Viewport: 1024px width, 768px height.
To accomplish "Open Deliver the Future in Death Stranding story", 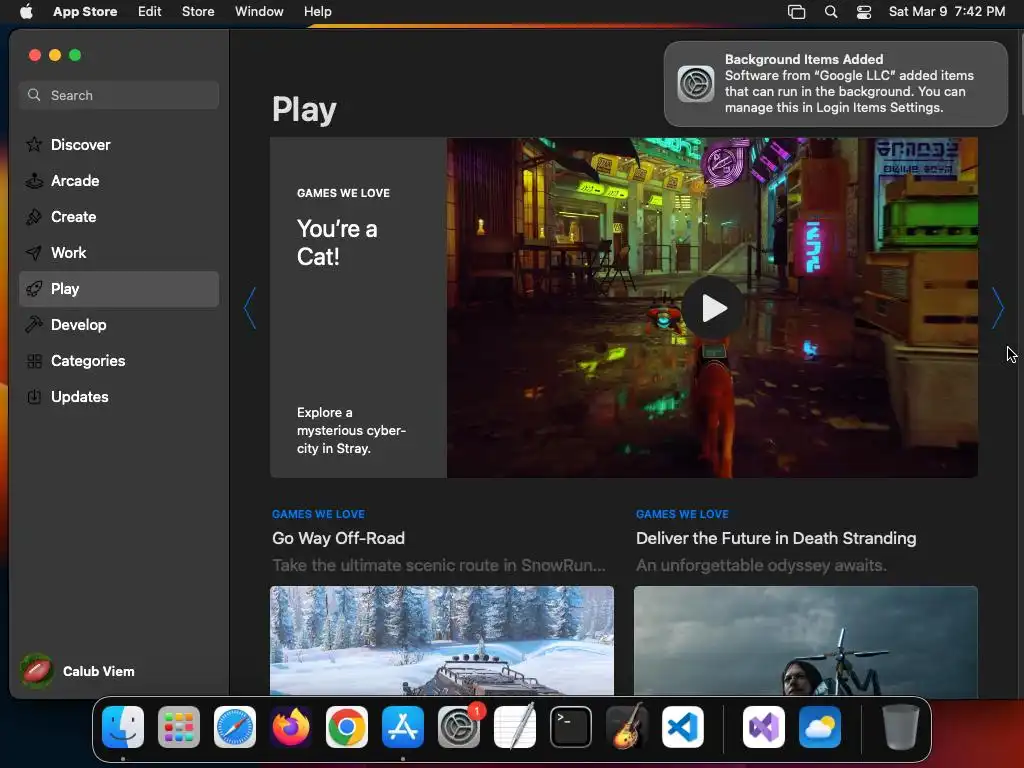I will click(x=776, y=538).
